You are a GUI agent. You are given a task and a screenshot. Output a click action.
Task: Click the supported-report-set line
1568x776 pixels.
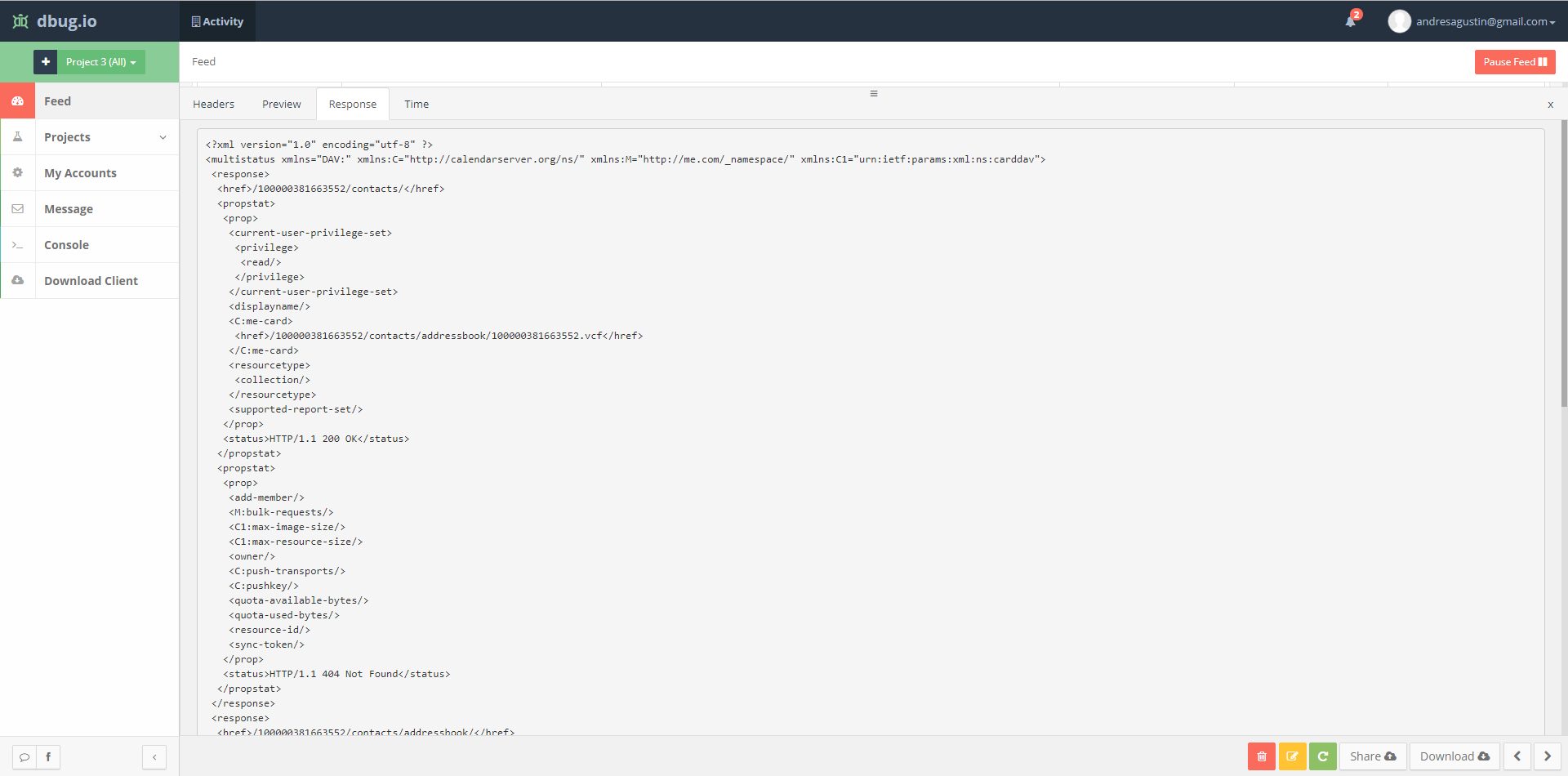296,409
